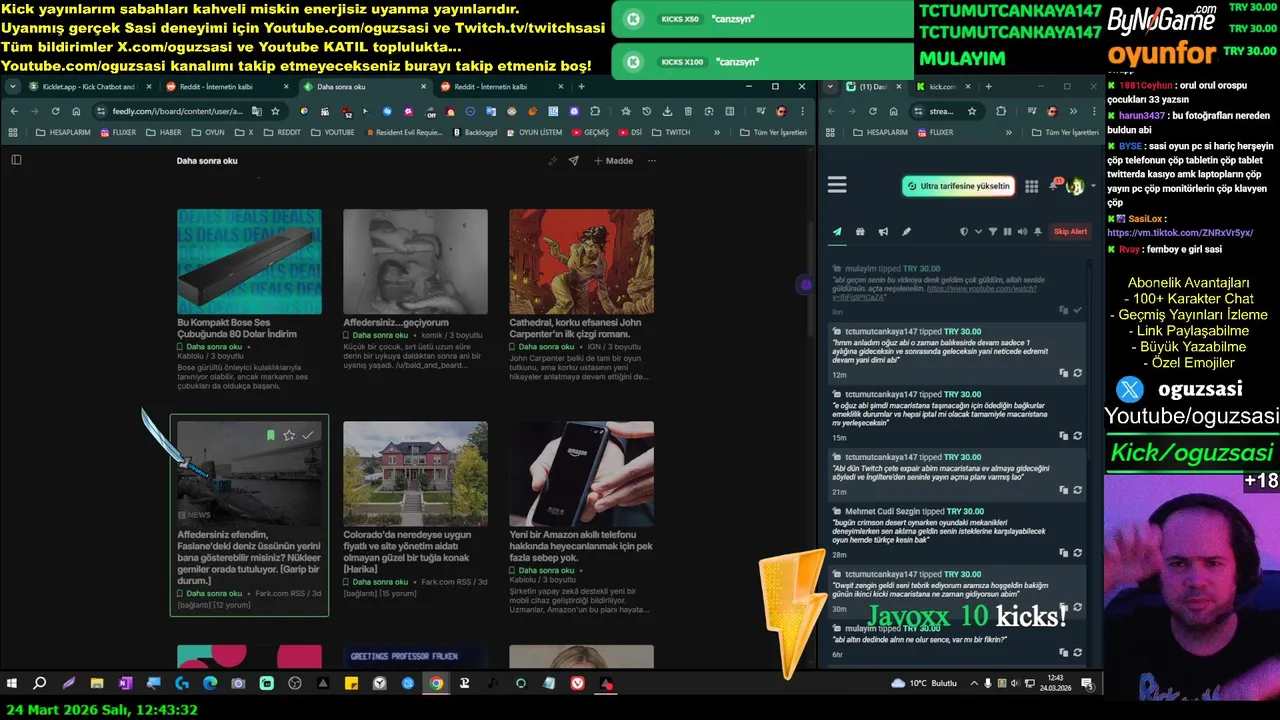Star the Faslane deniz üssü article
Screen dimensions: 1280x720
click(289, 435)
